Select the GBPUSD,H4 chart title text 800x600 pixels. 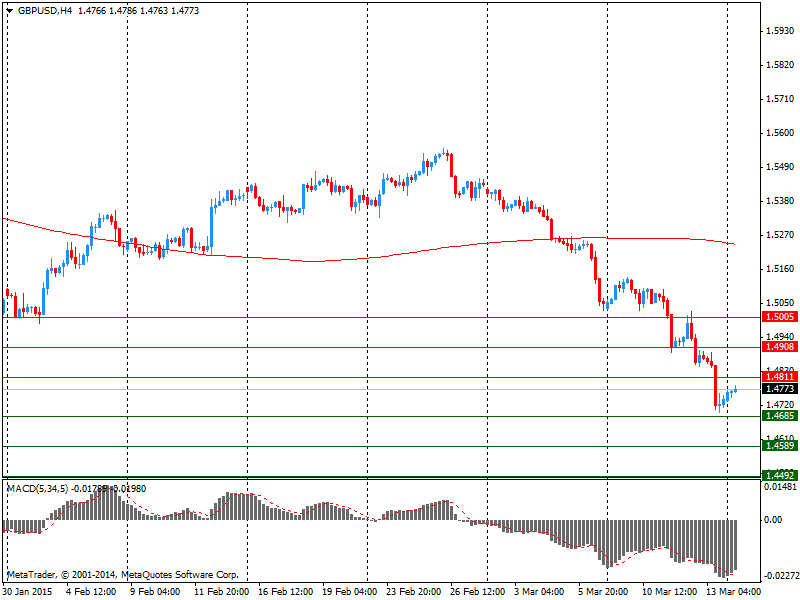(45, 11)
